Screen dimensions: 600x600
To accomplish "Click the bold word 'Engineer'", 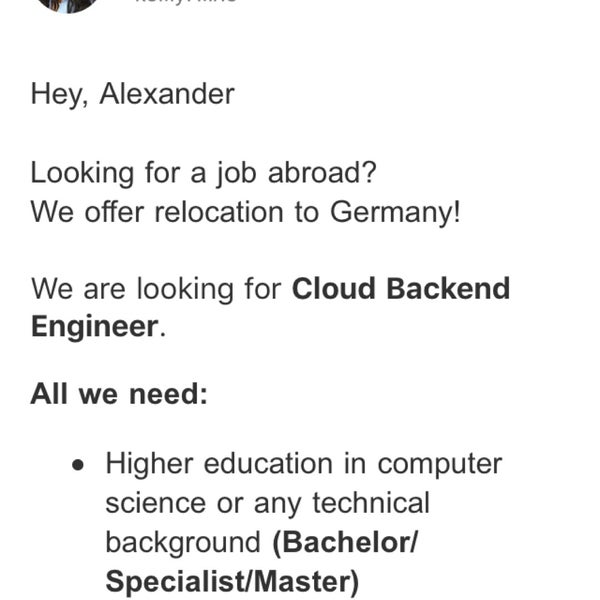I will 95,327.
